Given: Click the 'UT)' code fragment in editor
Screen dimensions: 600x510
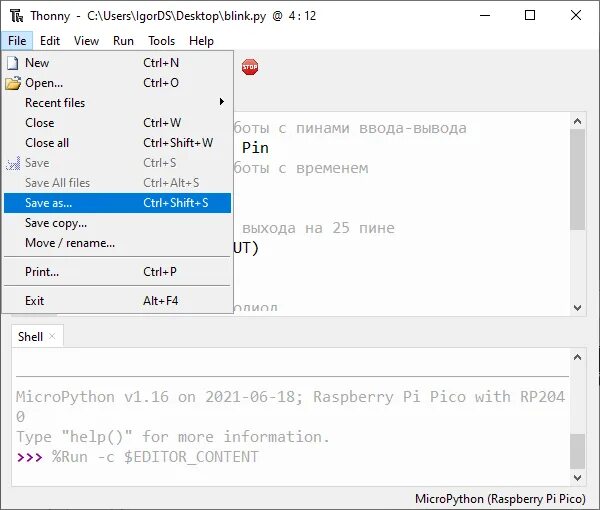Looking at the screenshot, I should 246,248.
